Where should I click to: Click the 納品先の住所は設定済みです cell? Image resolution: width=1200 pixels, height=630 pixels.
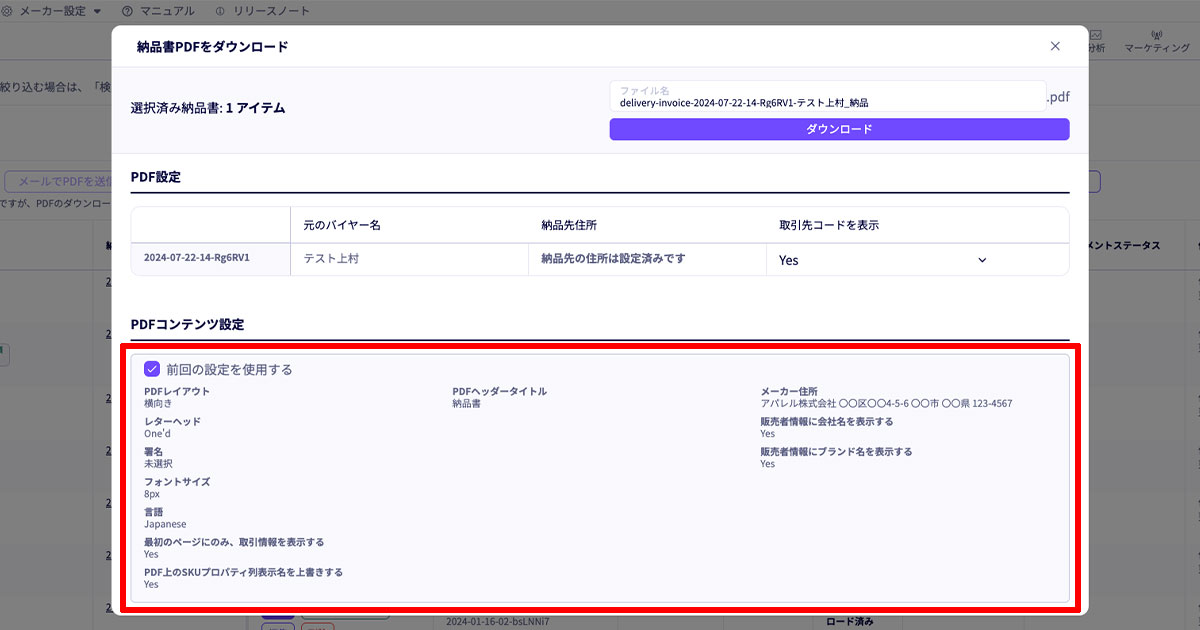(646, 258)
